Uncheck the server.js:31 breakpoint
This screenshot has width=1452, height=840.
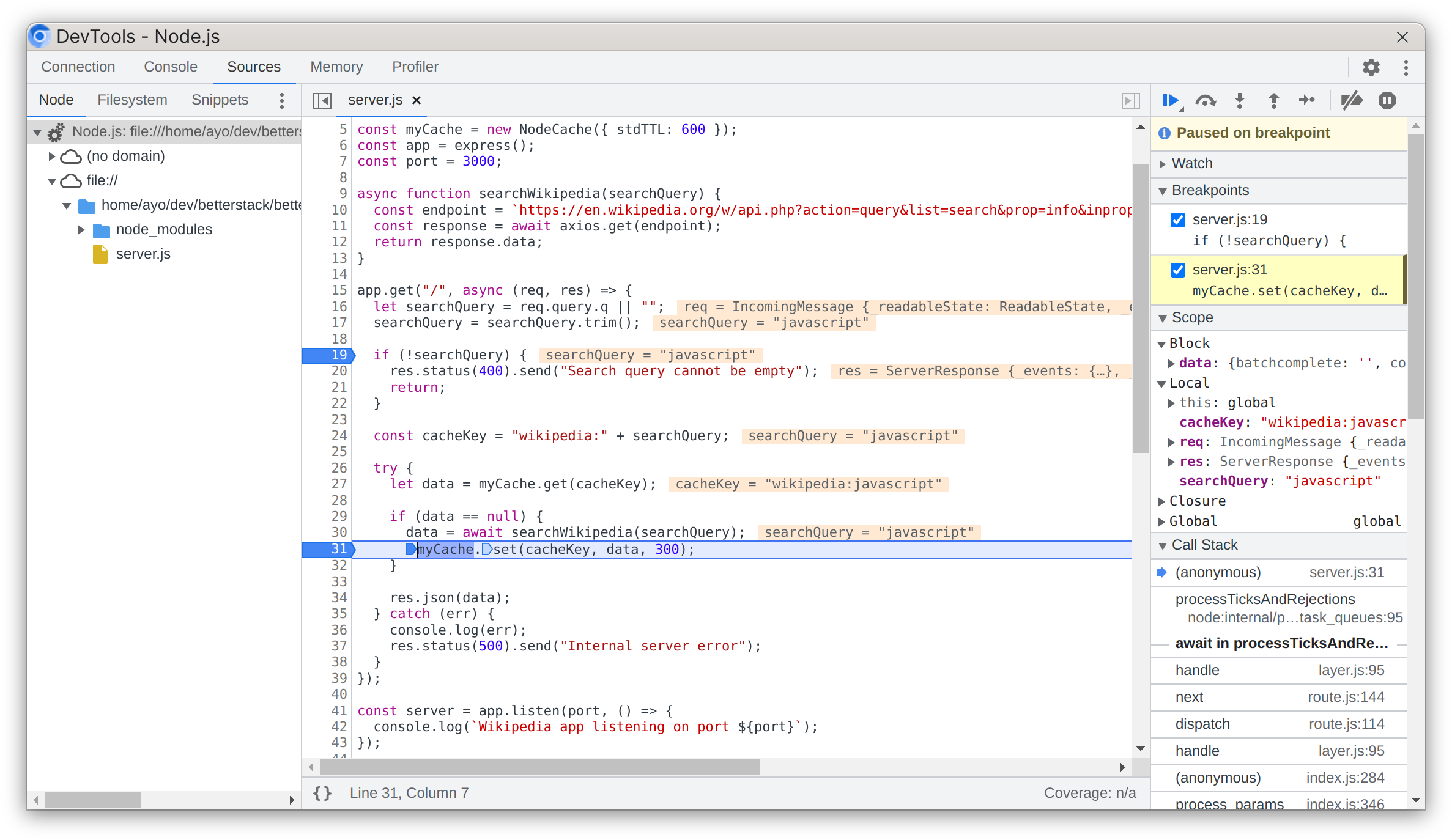click(x=1177, y=270)
